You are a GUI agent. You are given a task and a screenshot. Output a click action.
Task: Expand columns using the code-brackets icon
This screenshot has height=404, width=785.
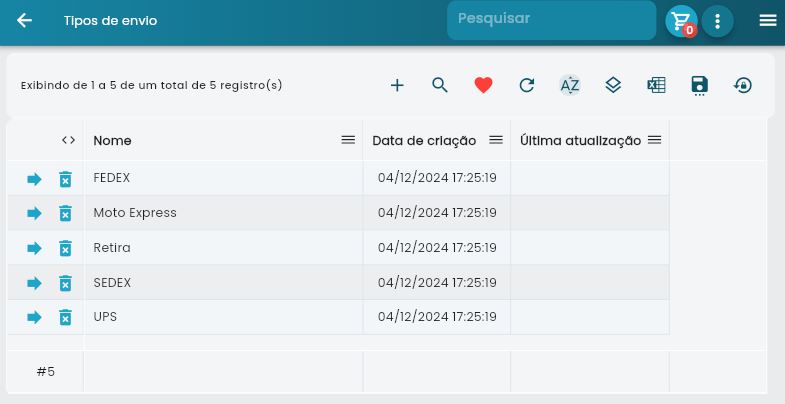pos(68,140)
